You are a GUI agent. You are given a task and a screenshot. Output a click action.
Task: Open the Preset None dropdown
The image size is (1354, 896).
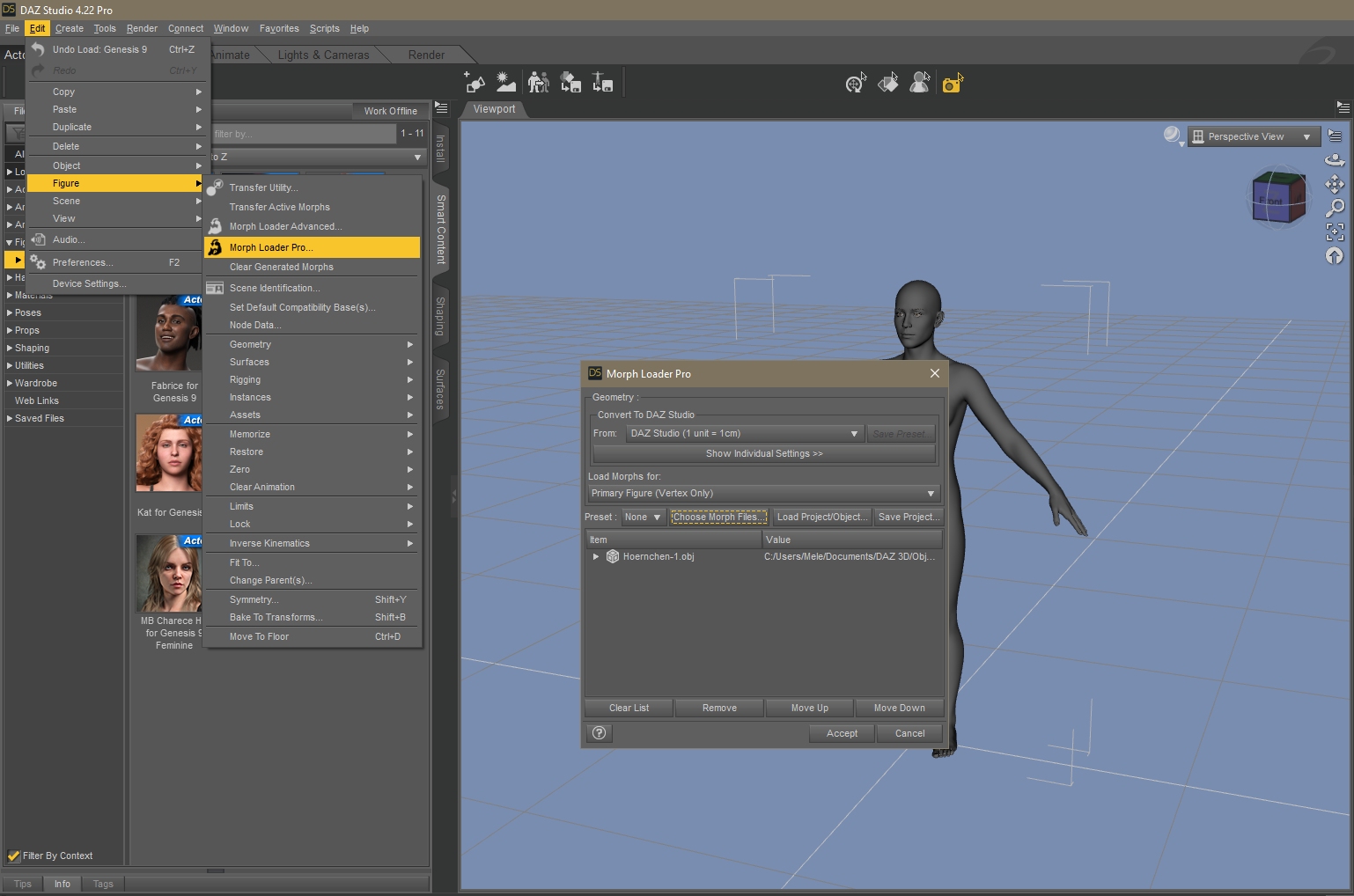point(643,517)
